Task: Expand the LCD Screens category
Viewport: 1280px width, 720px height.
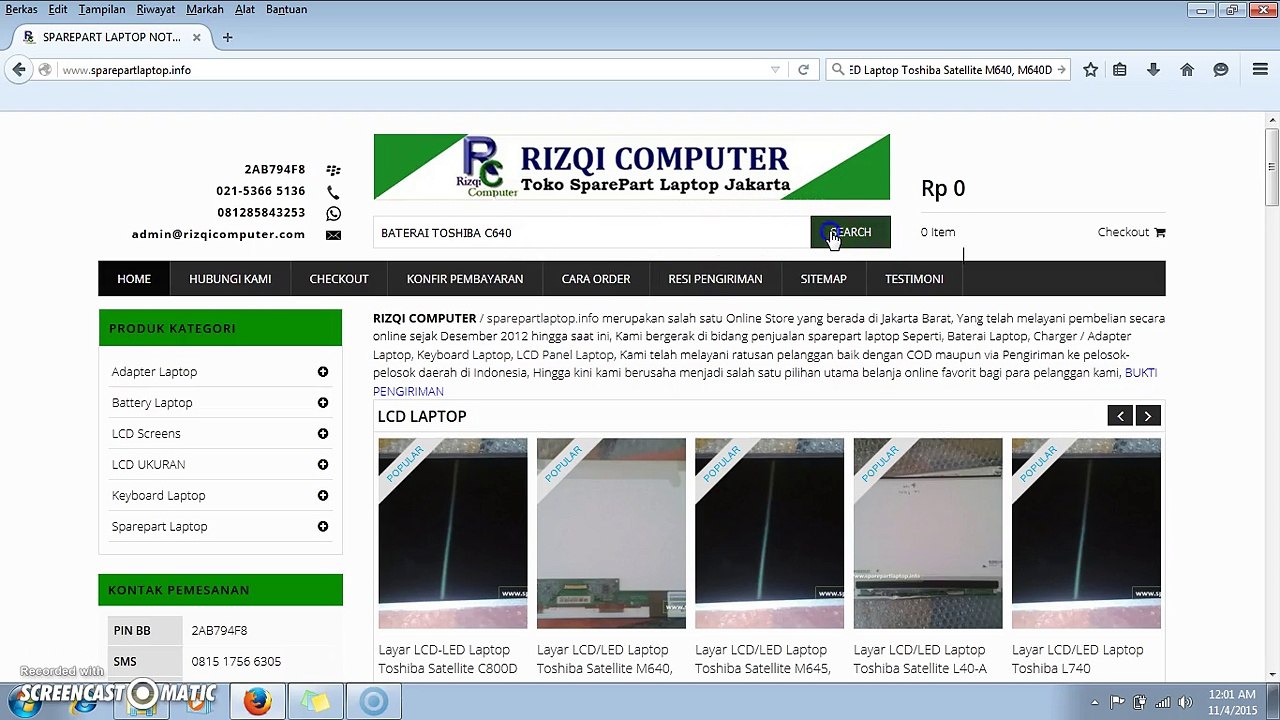Action: click(323, 434)
